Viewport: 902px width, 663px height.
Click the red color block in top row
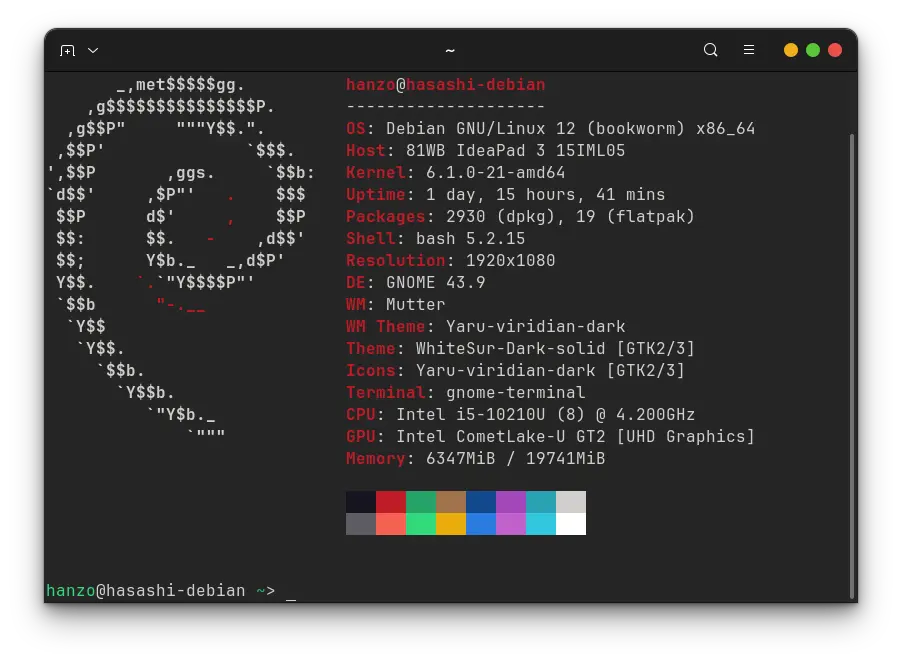pos(391,502)
